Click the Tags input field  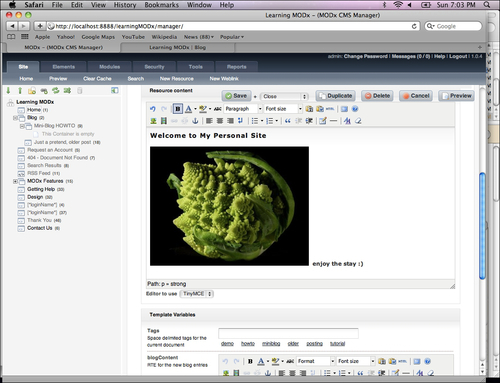(288, 333)
